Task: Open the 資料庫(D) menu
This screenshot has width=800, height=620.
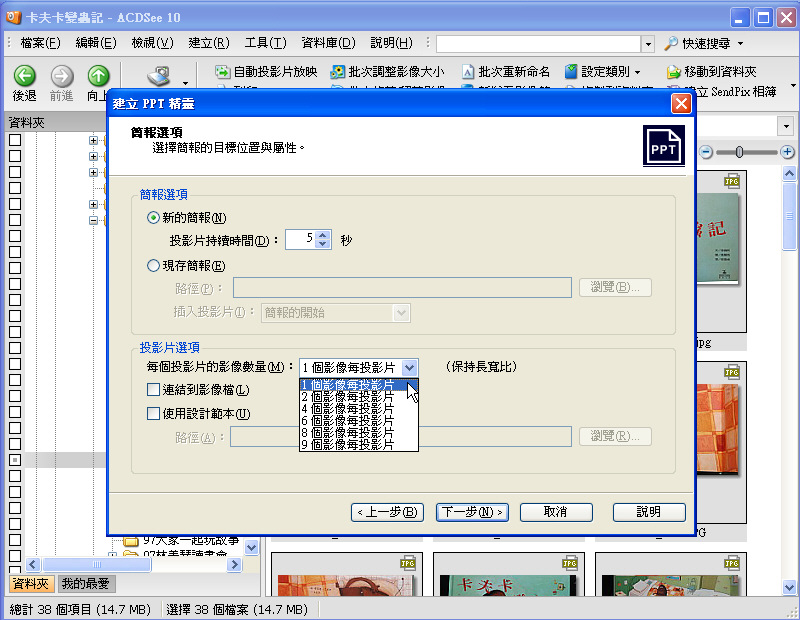Action: point(328,43)
